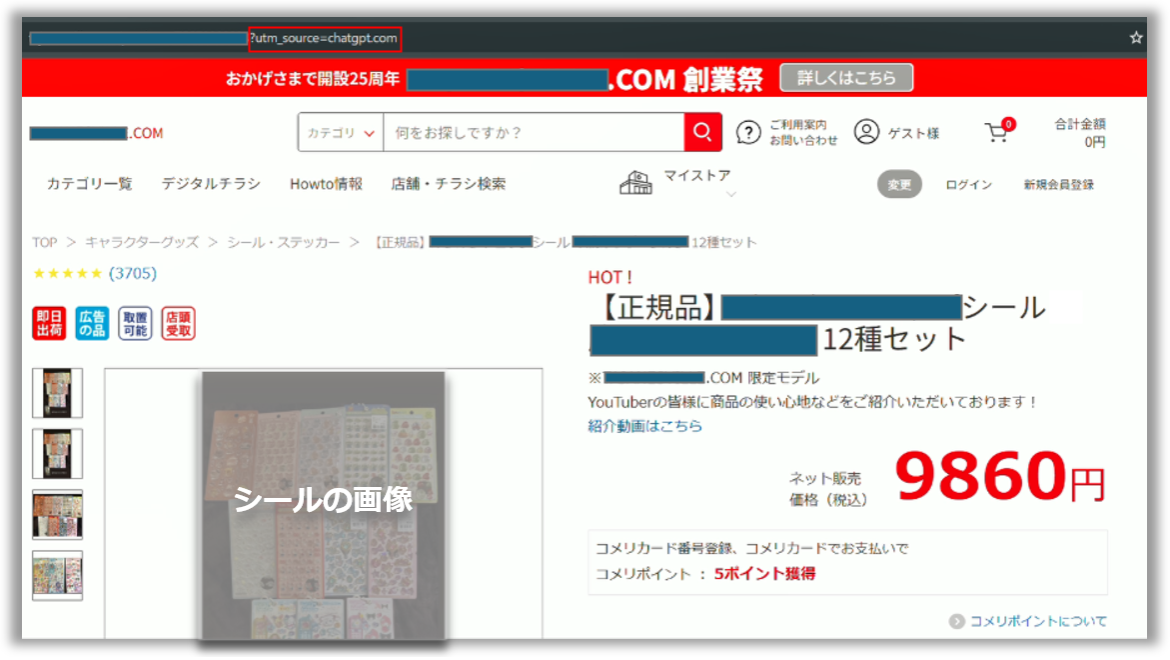Click in the 何をお探しですか search field
The width and height of the screenshot is (1170, 660).
532,132
